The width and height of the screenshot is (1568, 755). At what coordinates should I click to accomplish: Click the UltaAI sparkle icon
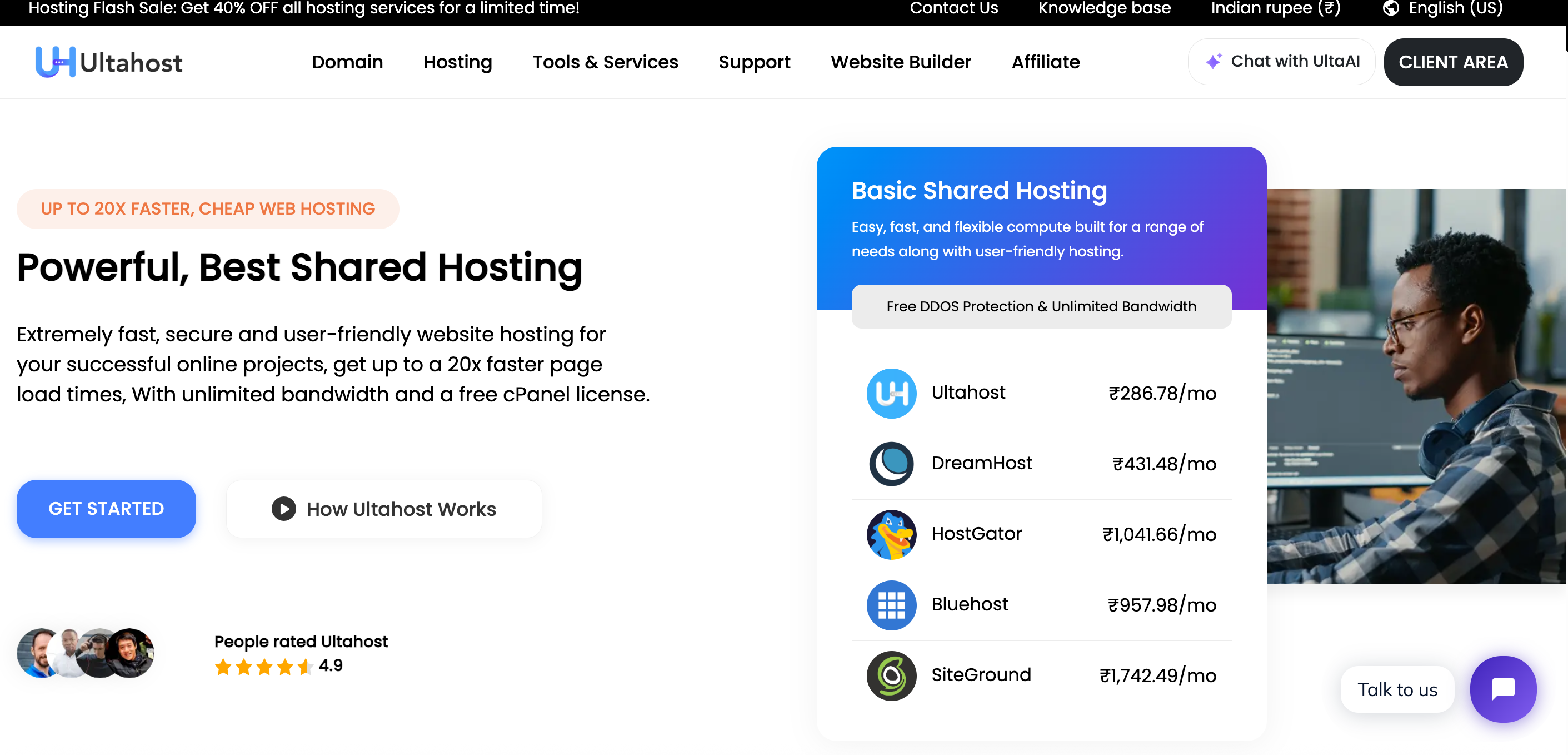(1213, 61)
